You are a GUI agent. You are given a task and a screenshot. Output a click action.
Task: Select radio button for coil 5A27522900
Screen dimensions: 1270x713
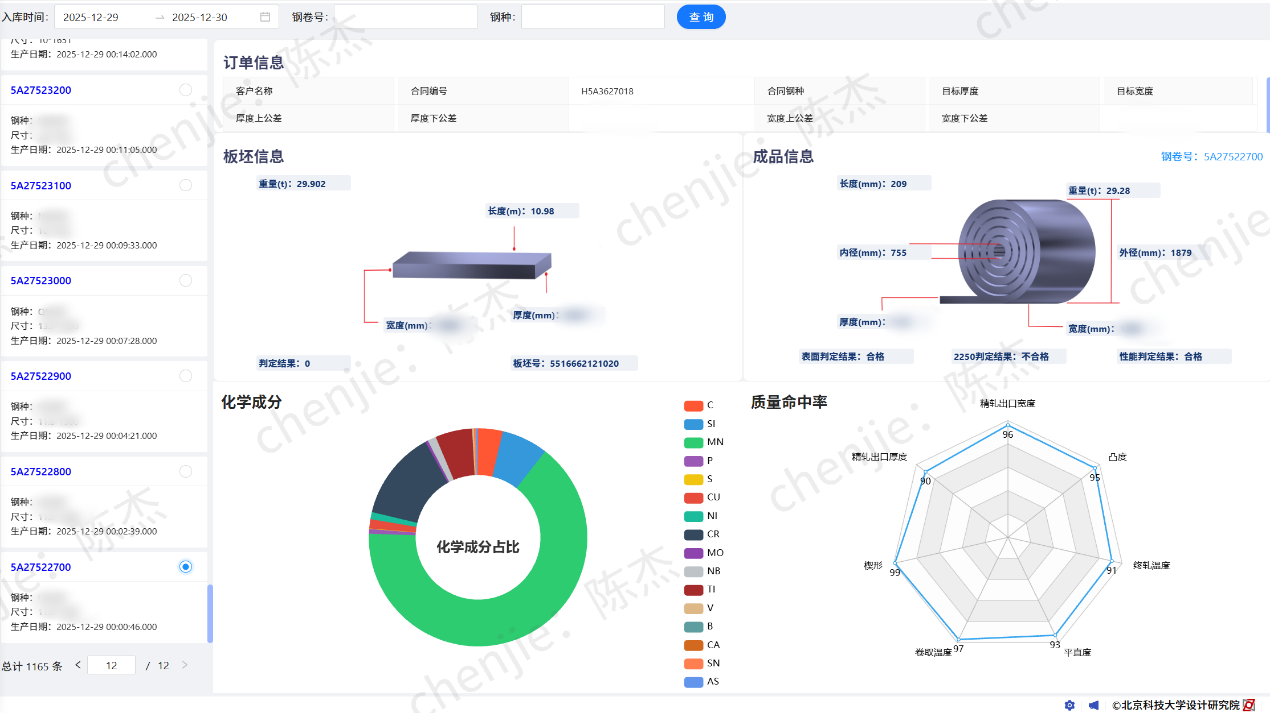pyautogui.click(x=185, y=376)
